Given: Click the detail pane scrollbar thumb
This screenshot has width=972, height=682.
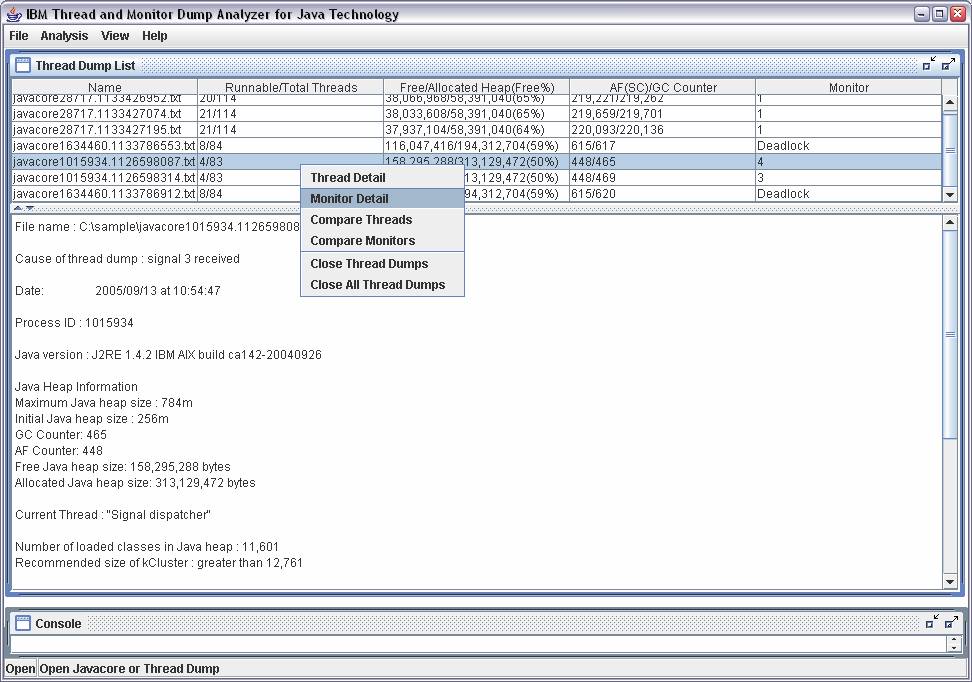Looking at the screenshot, I should [x=950, y=335].
